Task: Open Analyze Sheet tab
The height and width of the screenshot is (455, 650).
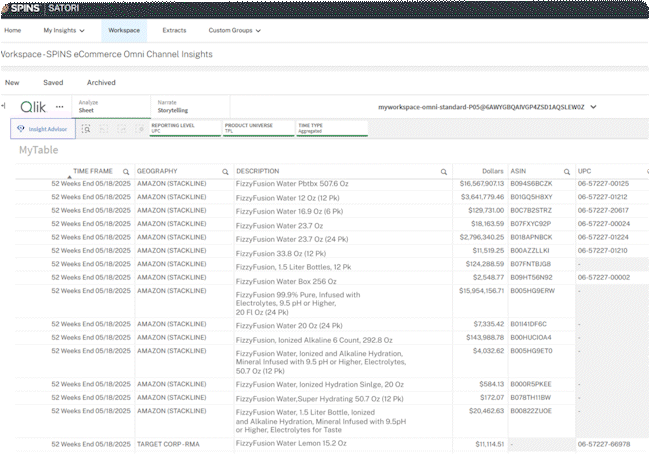Action: click(112, 106)
